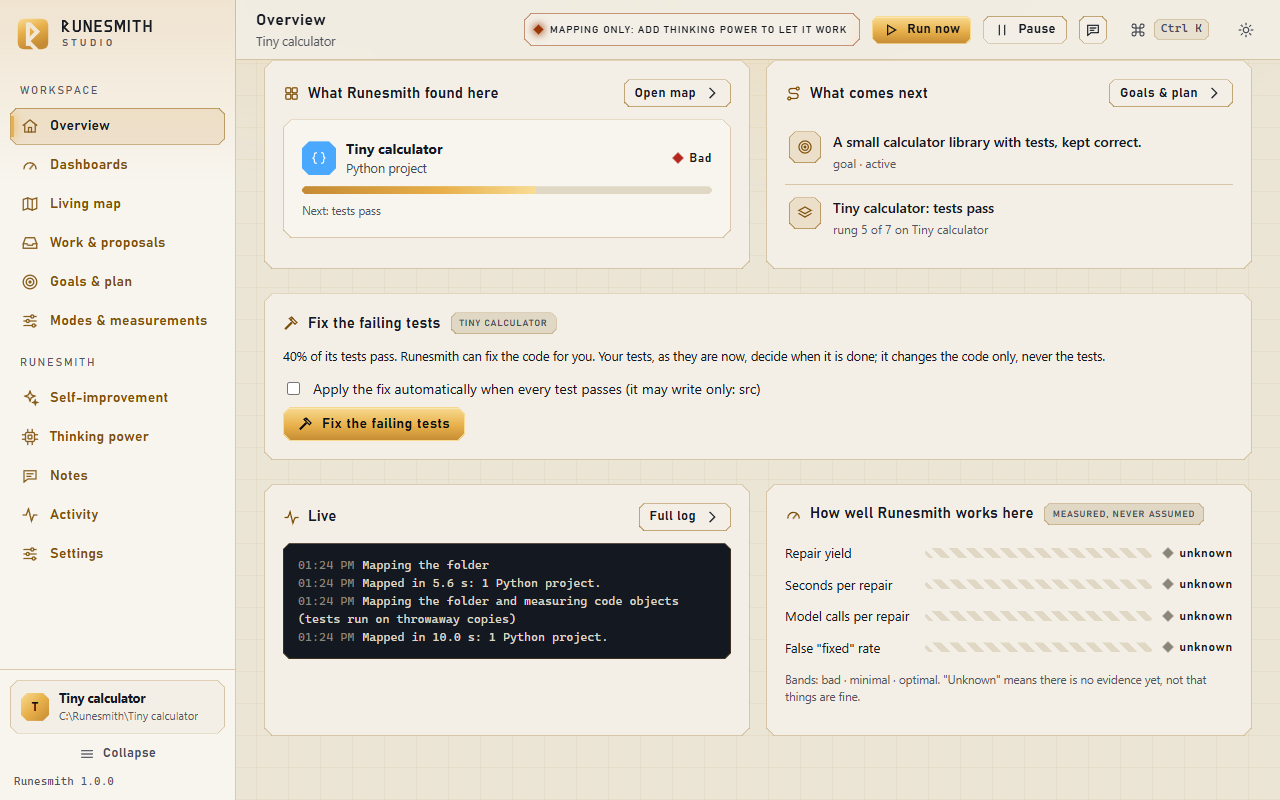The height and width of the screenshot is (800, 1280).
Task: Open Modes & measurements page
Action: point(117,321)
